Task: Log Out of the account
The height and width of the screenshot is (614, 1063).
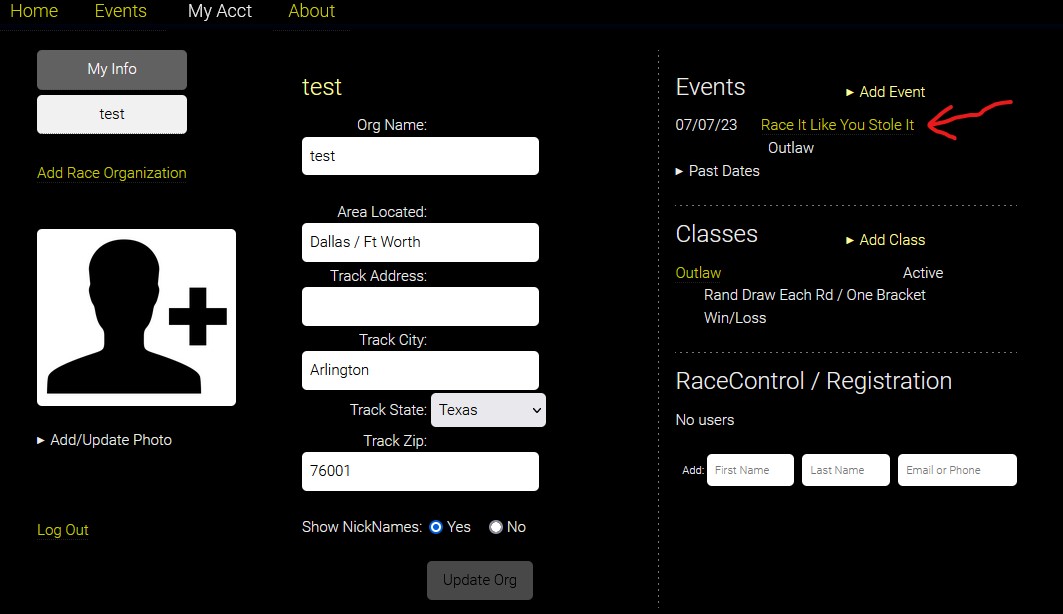Action: point(63,530)
